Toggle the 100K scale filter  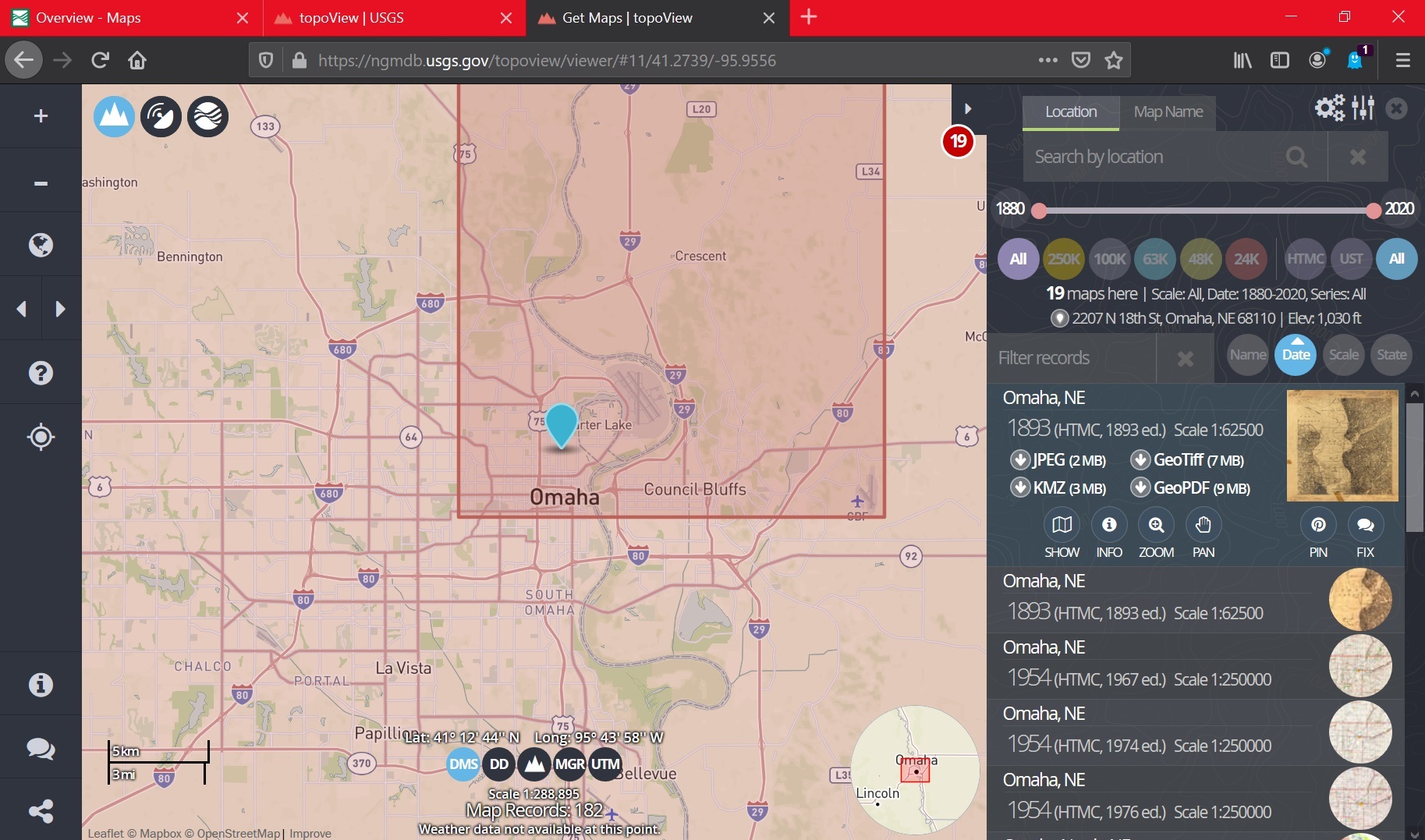(1110, 259)
